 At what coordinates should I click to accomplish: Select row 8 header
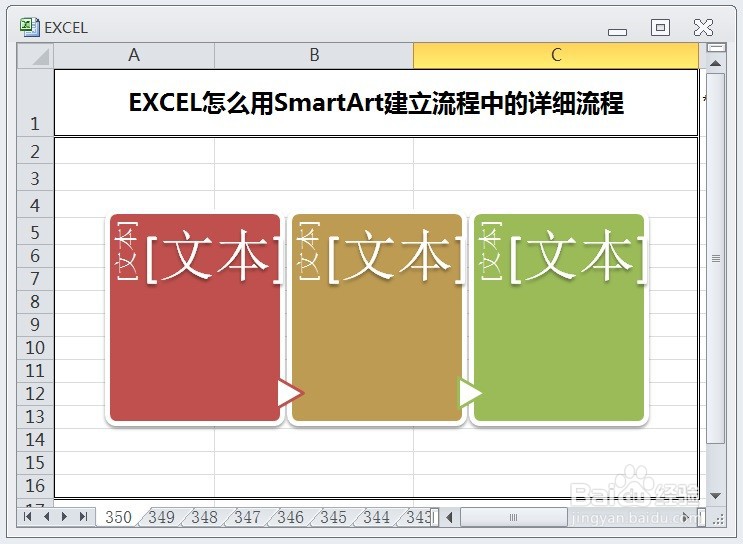(x=36, y=302)
